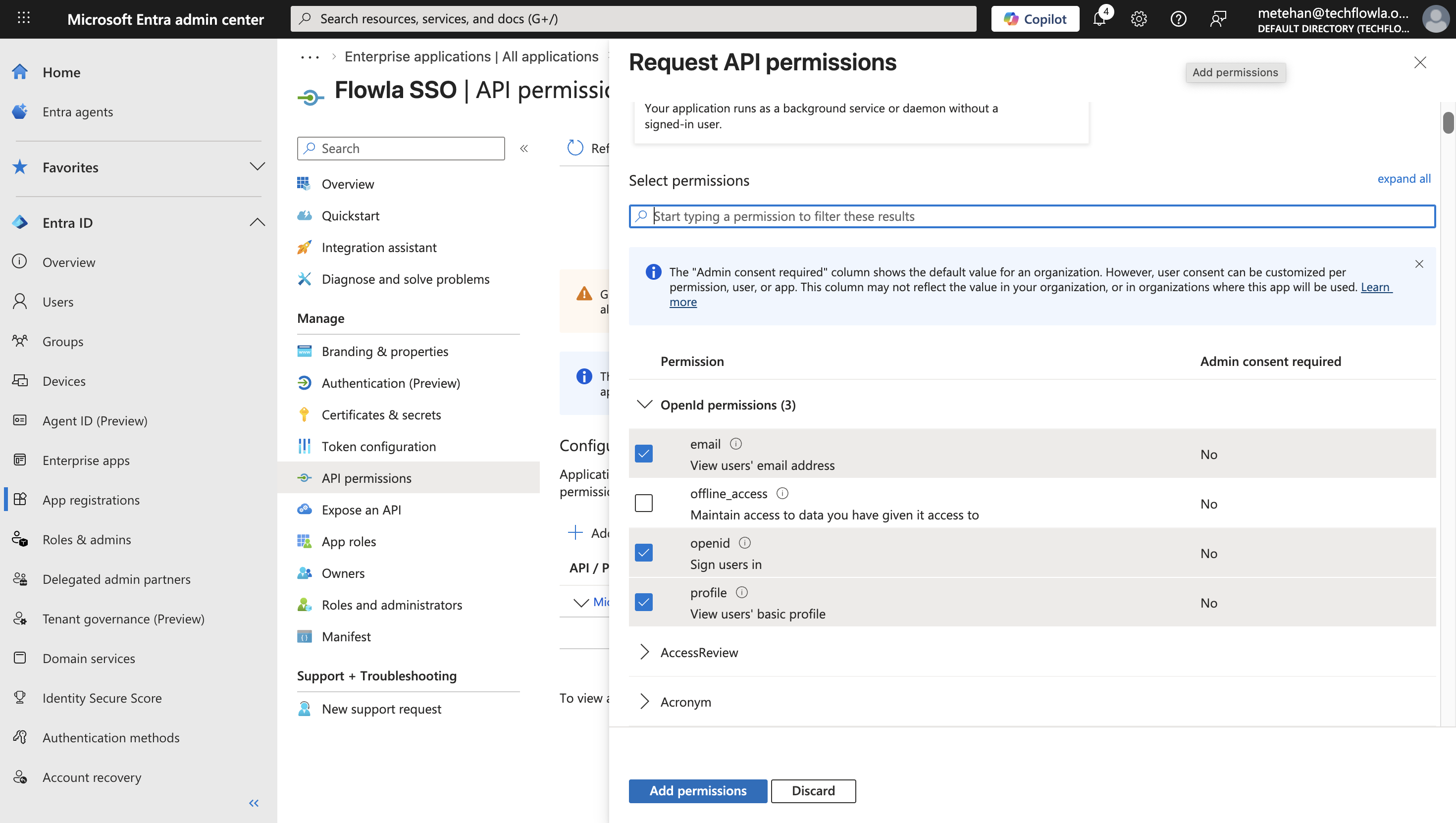The image size is (1456, 823).
Task: Click the info icon beside profile
Action: (741, 592)
